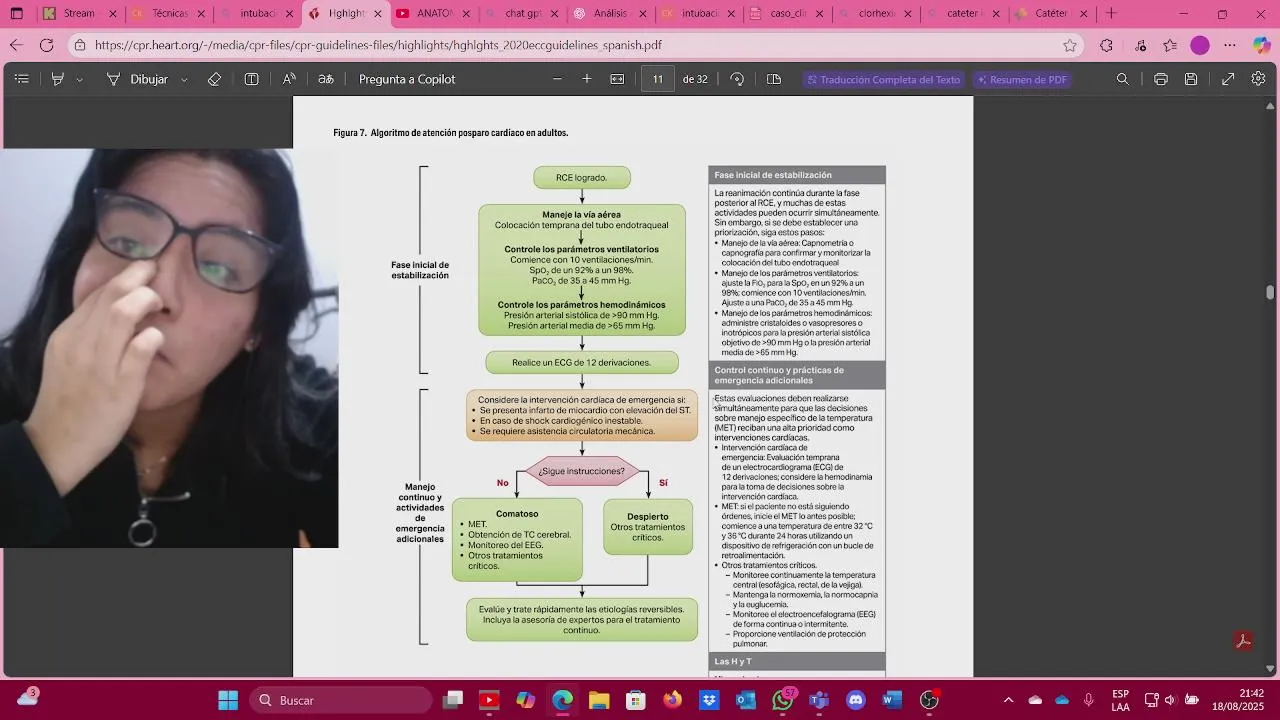Open File Explorer from taskbar
1280x720 pixels.
click(x=599, y=700)
